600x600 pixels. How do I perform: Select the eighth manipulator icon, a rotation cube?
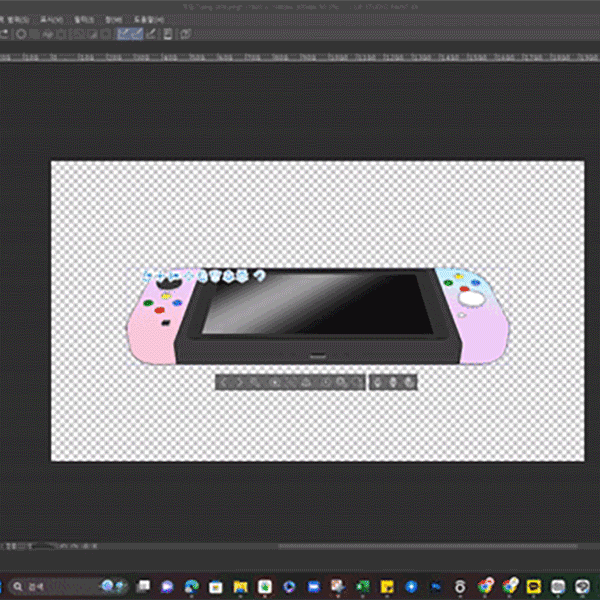coord(241,276)
